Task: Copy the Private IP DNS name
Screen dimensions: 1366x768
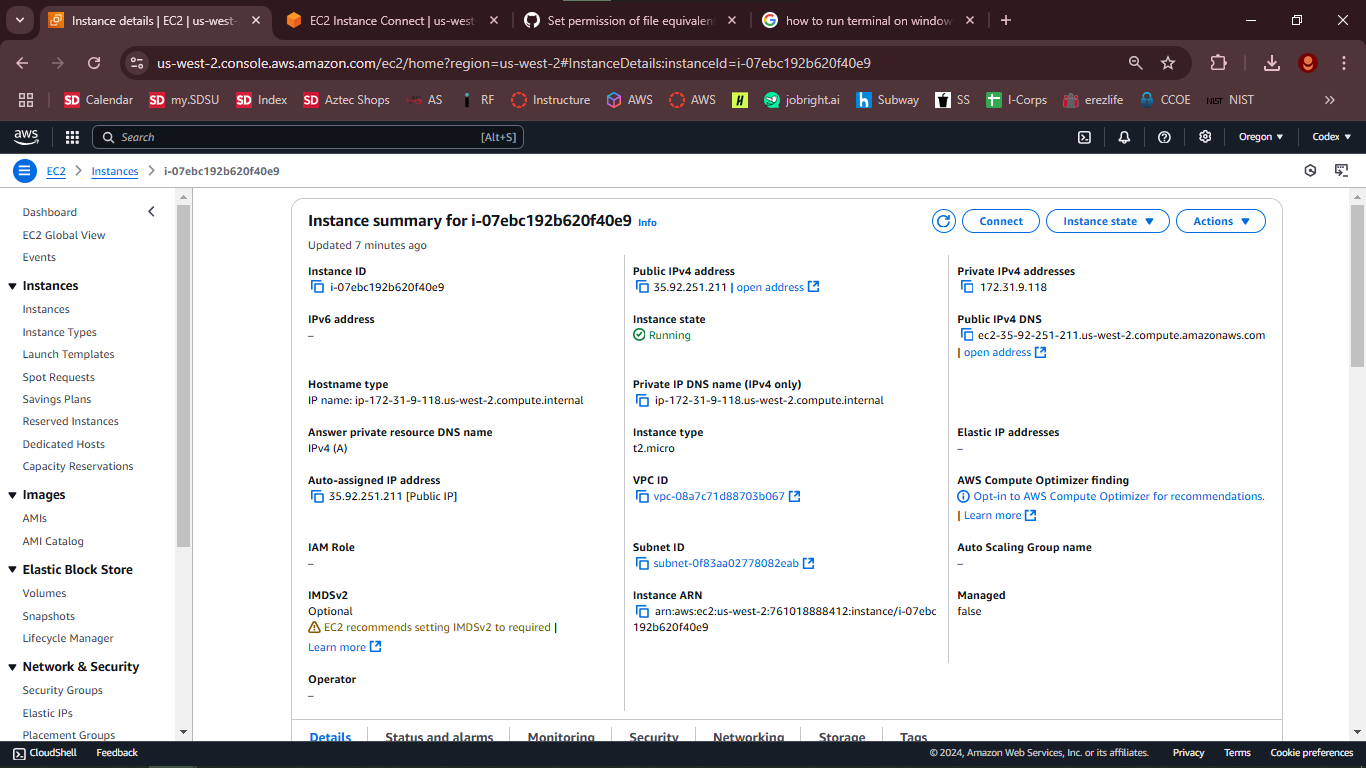Action: click(x=643, y=400)
